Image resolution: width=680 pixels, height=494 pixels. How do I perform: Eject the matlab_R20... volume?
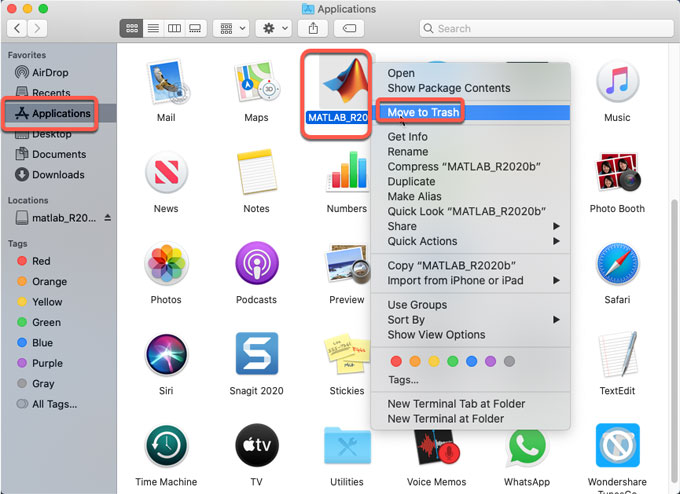(108, 218)
